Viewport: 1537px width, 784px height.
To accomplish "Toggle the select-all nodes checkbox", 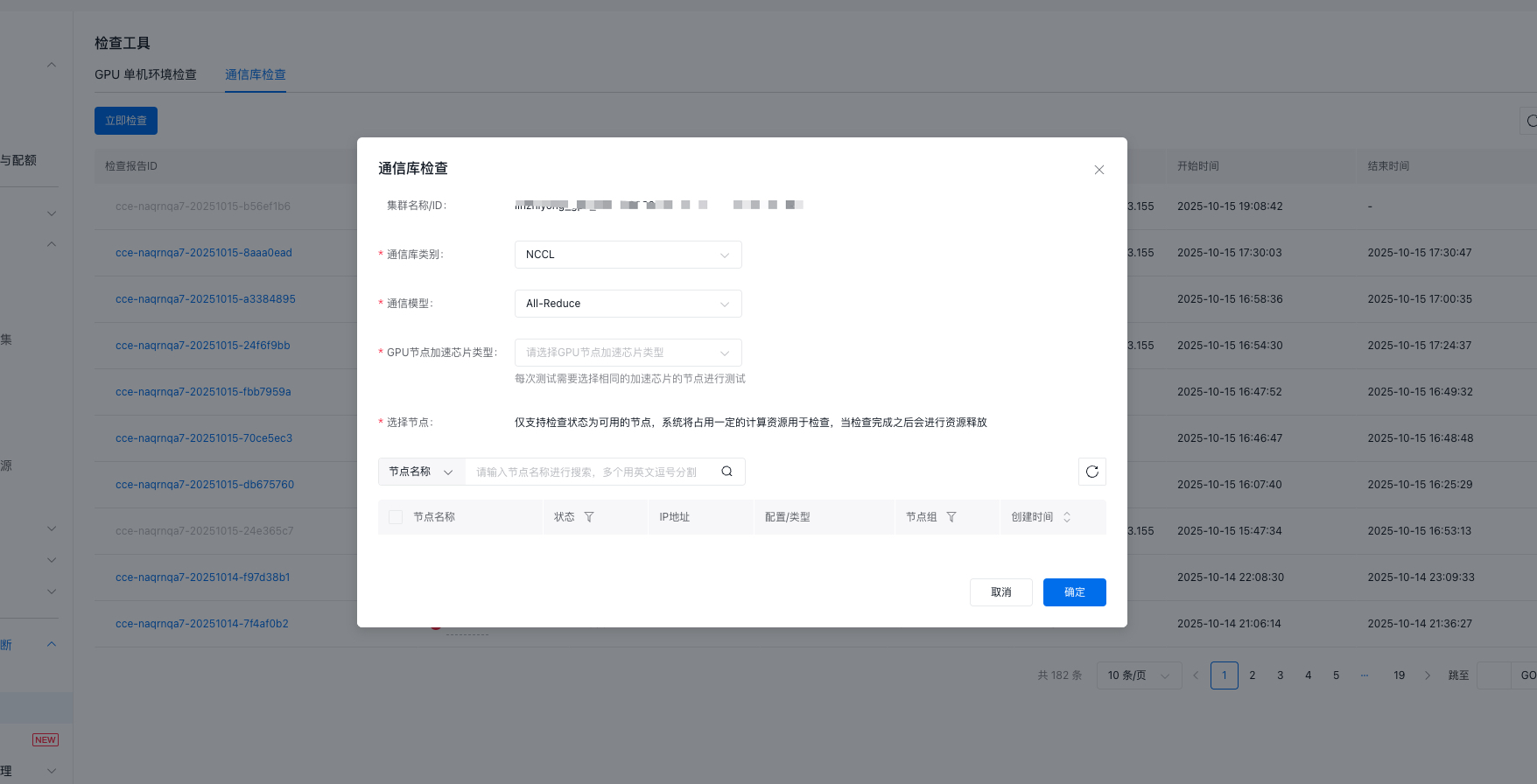I will click(x=396, y=517).
